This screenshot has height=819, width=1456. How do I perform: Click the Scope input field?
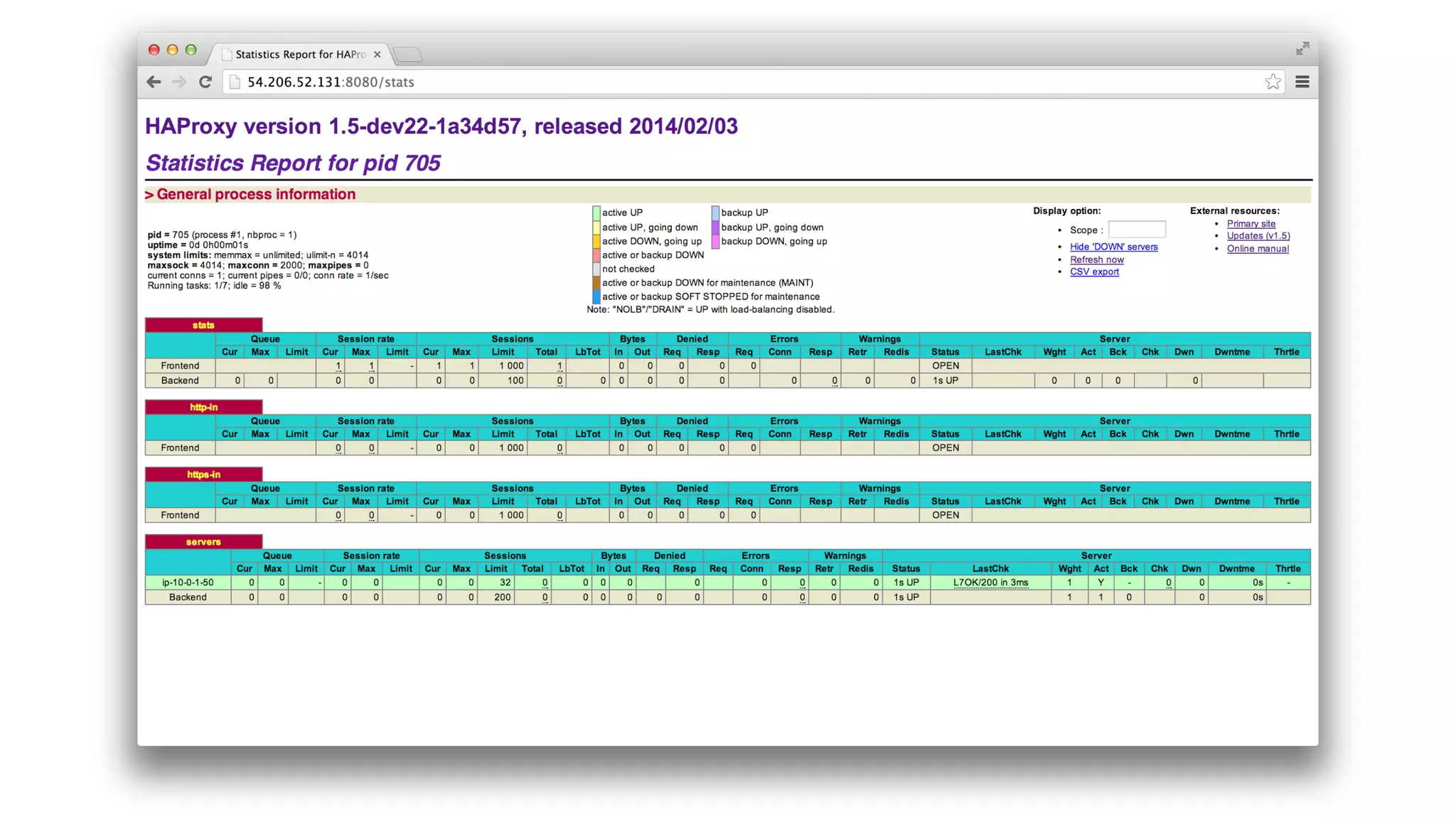(1136, 230)
